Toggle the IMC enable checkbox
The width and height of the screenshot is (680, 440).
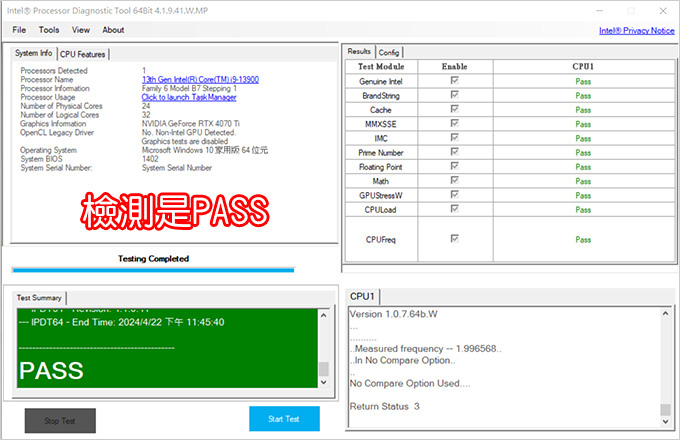454,137
